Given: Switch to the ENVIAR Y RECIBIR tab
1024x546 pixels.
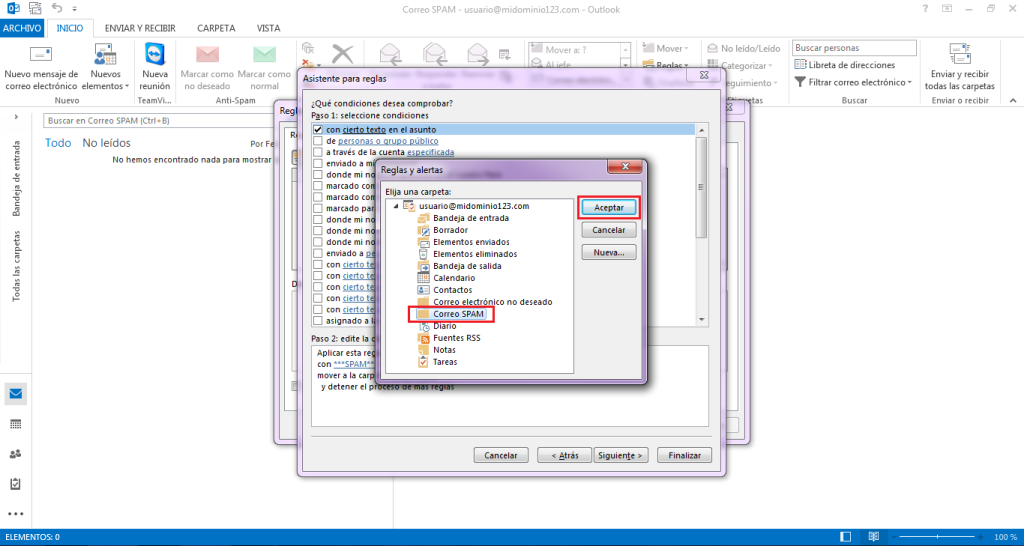Looking at the screenshot, I should click(x=142, y=28).
